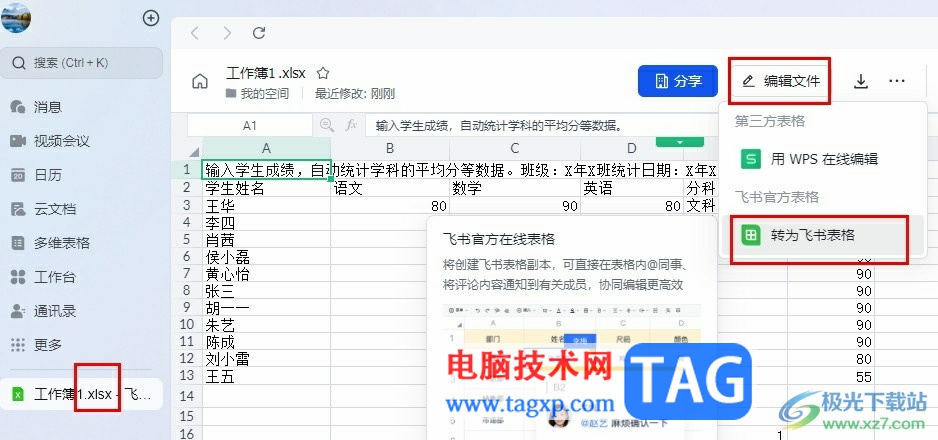Image resolution: width=938 pixels, height=440 pixels.
Task: Open the search box (Ctrl + K)
Action: tap(81, 63)
